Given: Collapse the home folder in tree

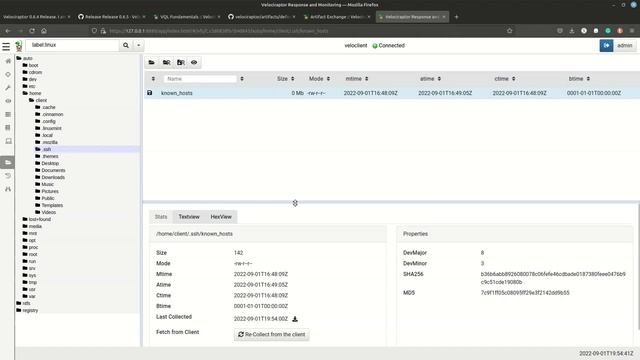Looking at the screenshot, I should coord(35,93).
